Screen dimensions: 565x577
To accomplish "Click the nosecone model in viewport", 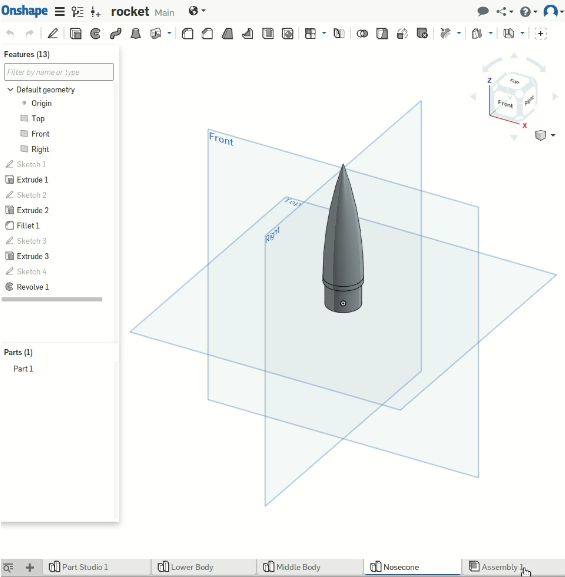I will pyautogui.click(x=343, y=239).
